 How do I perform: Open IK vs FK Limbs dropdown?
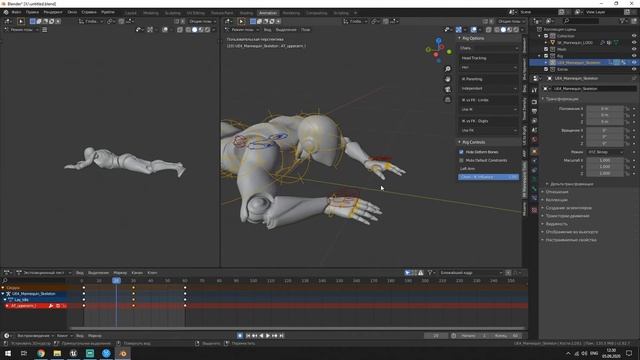489,109
